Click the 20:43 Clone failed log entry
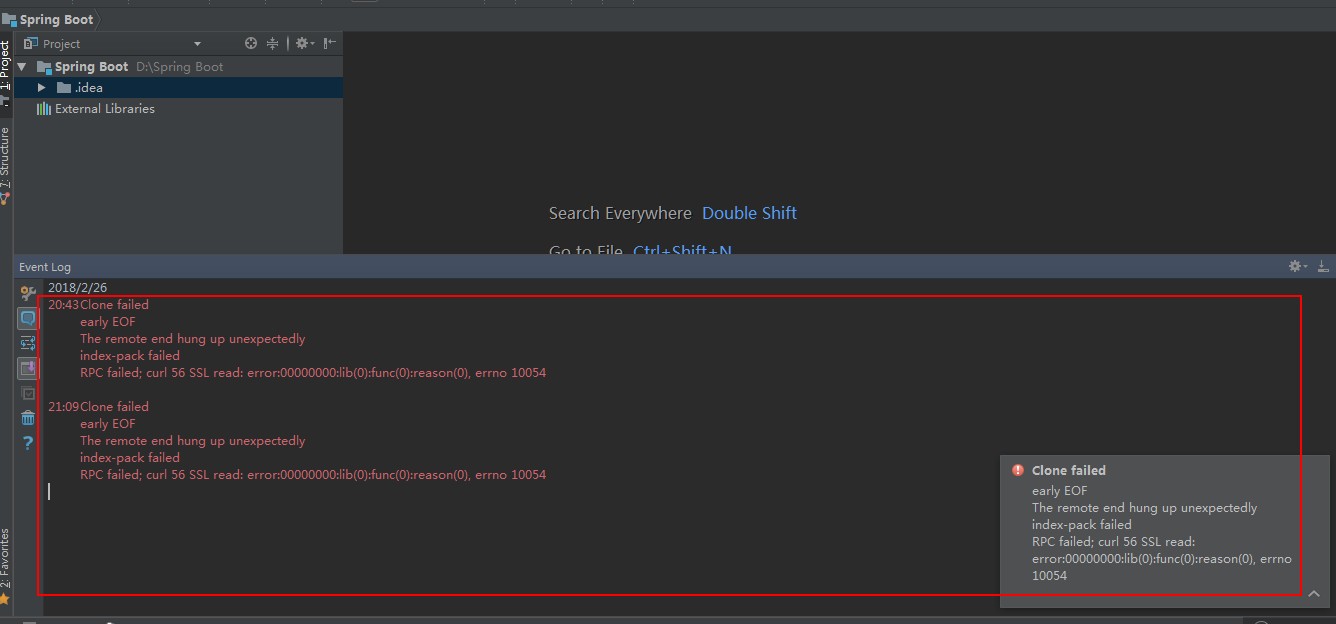 [x=98, y=304]
